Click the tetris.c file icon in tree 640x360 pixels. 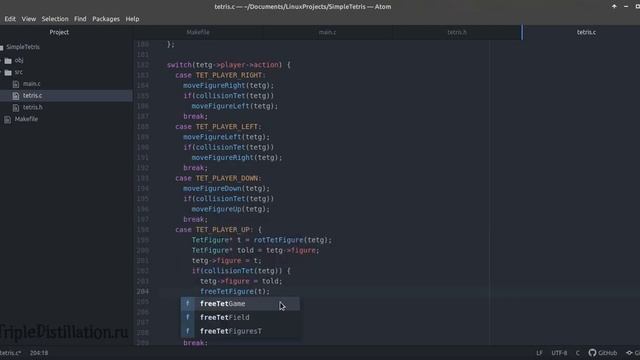pos(16,96)
